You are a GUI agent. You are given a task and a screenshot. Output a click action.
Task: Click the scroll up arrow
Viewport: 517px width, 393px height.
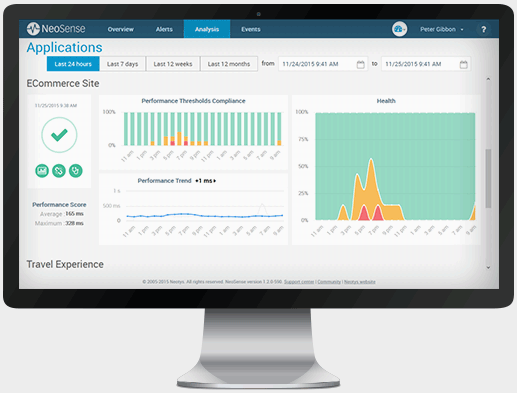tap(488, 79)
